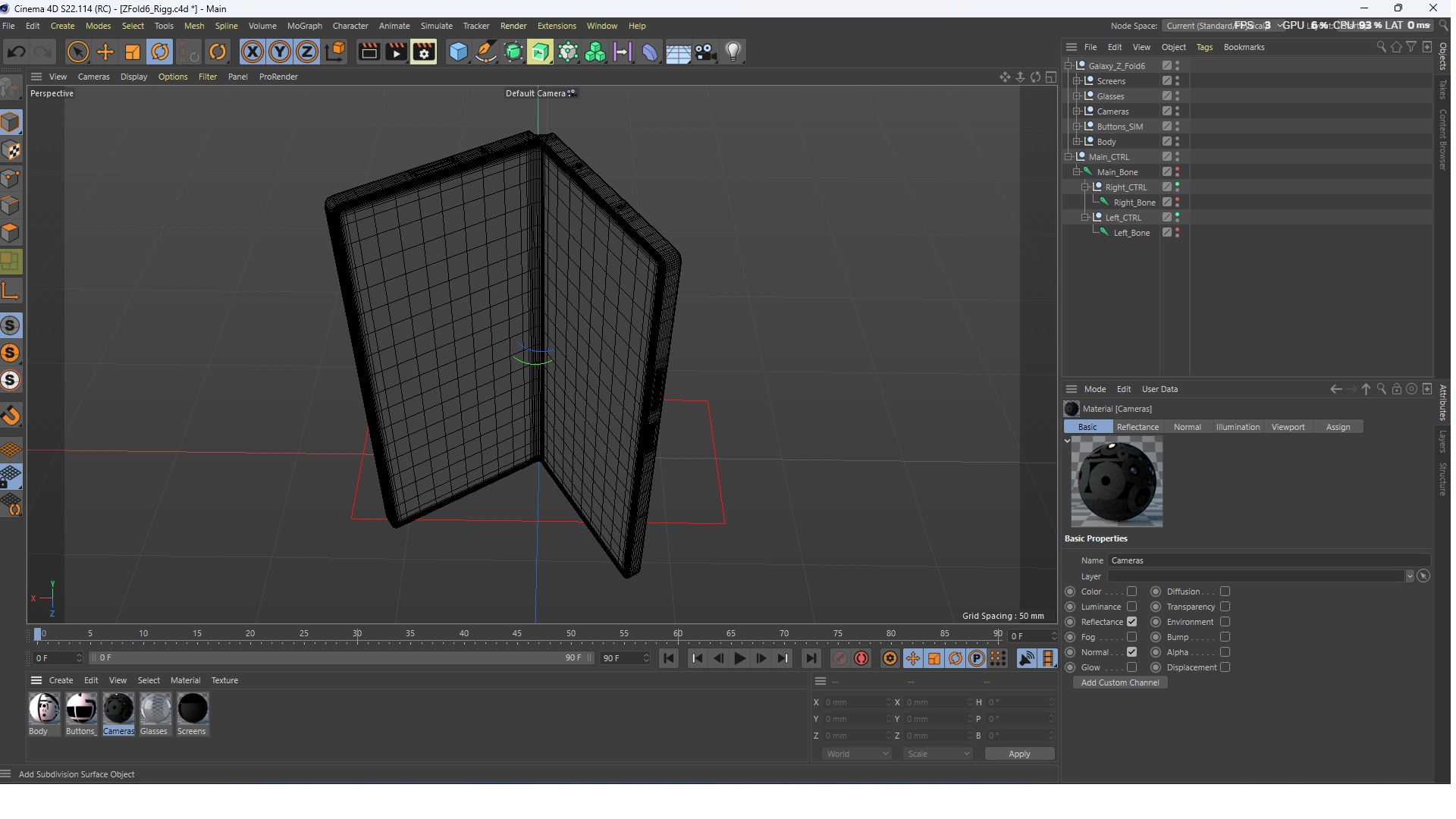Screen dimensions: 1456x819
Task: Select the Move tool in toolbar
Action: (105, 52)
